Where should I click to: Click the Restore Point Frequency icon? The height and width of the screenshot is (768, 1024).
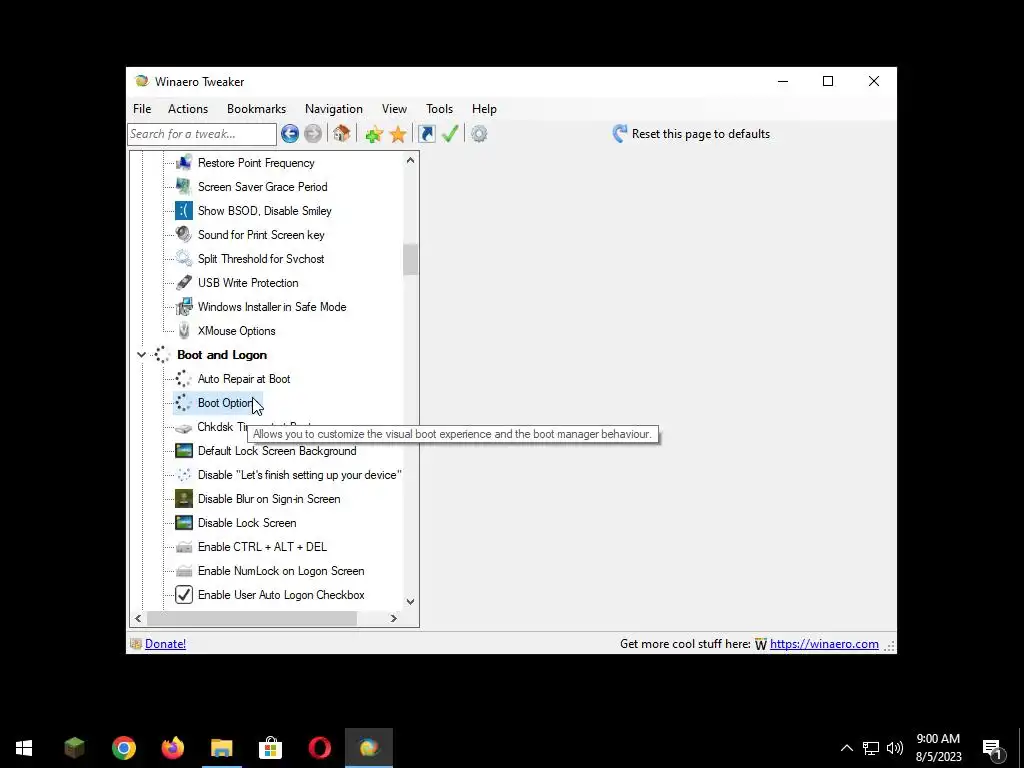[x=184, y=162]
